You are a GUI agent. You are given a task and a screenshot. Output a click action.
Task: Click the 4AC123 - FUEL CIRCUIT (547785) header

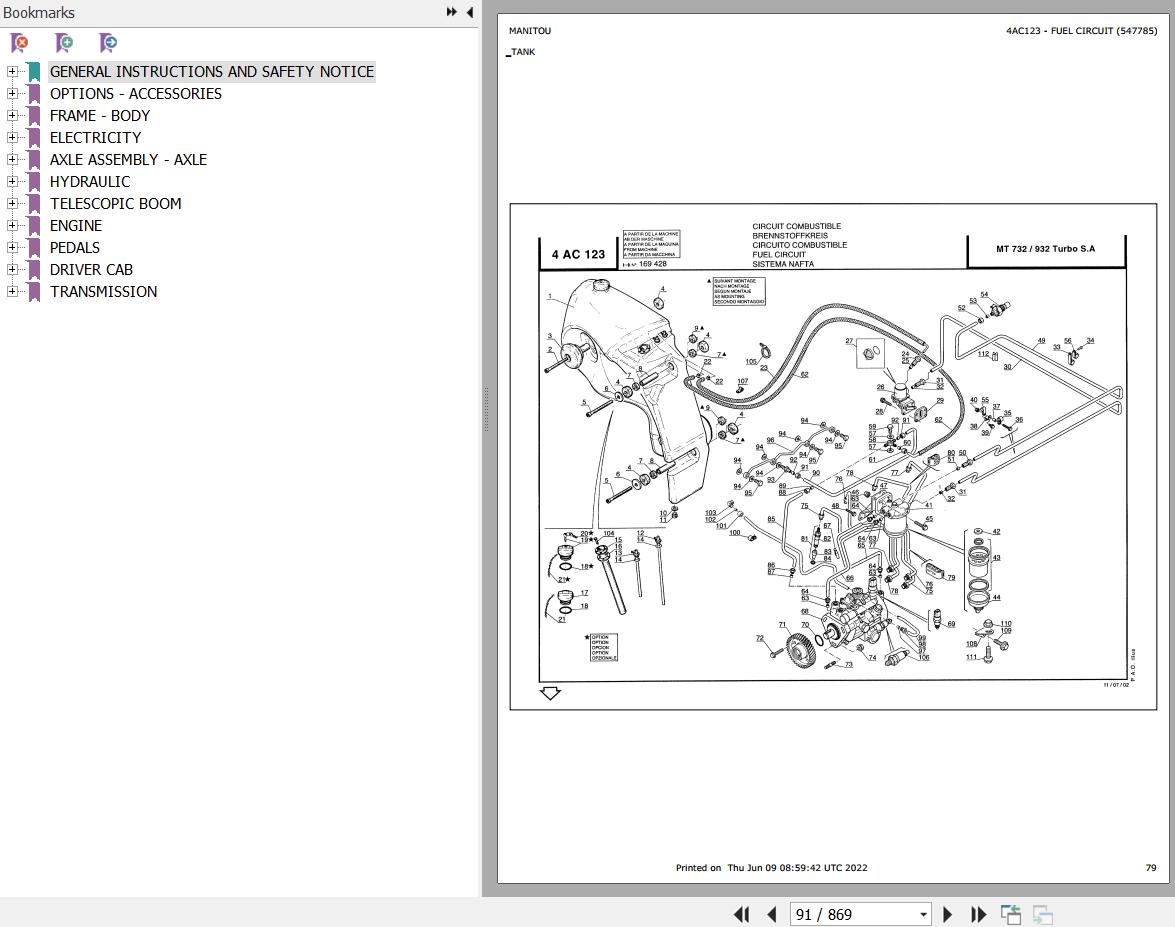click(1081, 31)
